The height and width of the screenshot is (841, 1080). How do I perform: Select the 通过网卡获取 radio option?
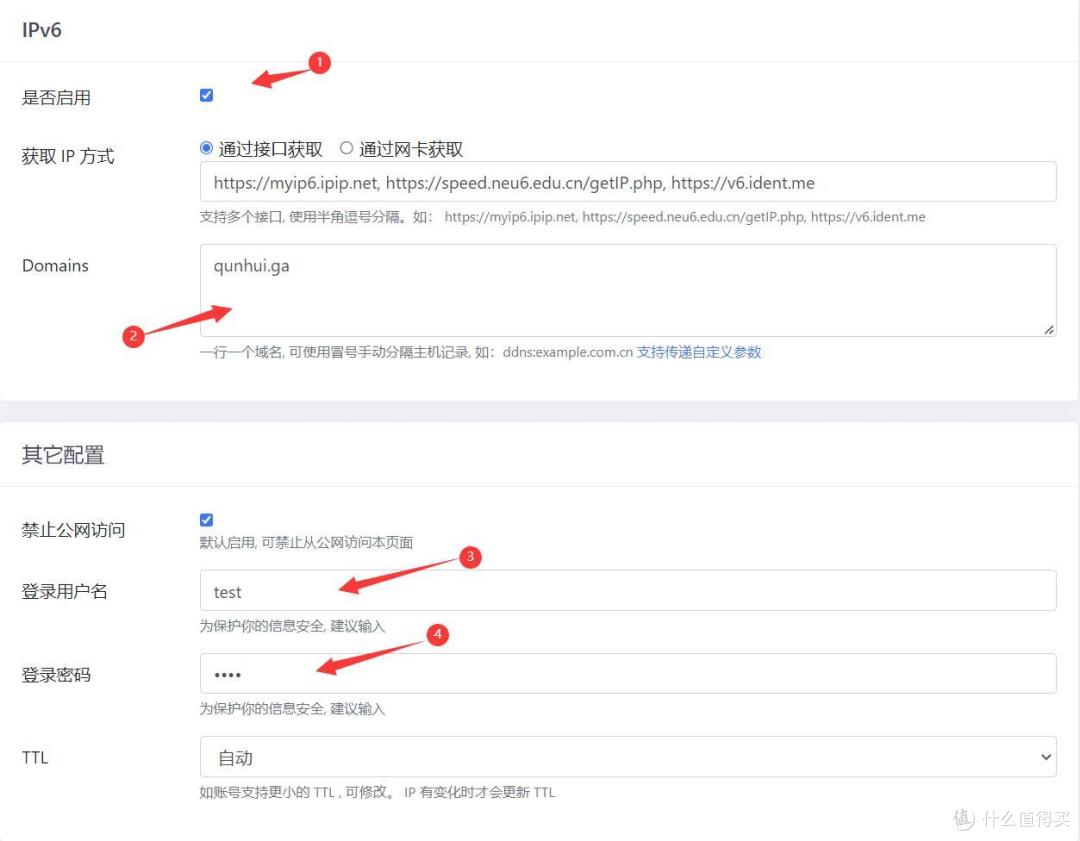pos(346,148)
